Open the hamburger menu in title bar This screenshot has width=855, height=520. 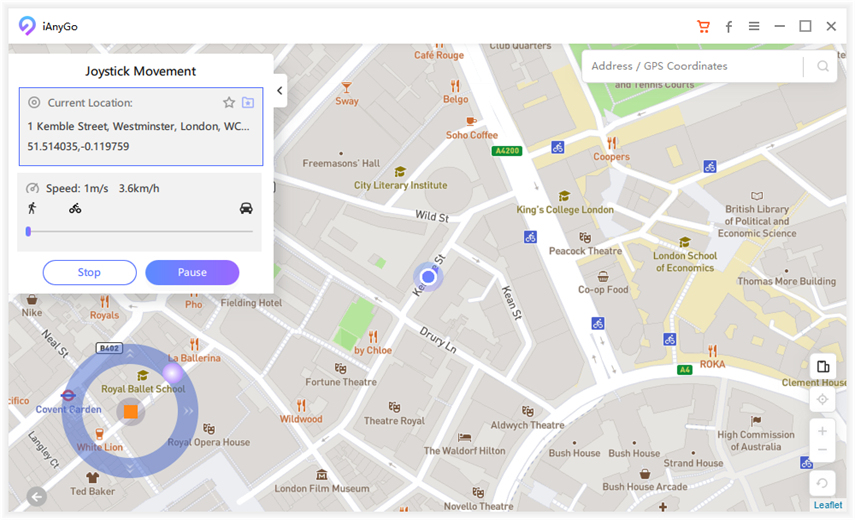pyautogui.click(x=754, y=27)
